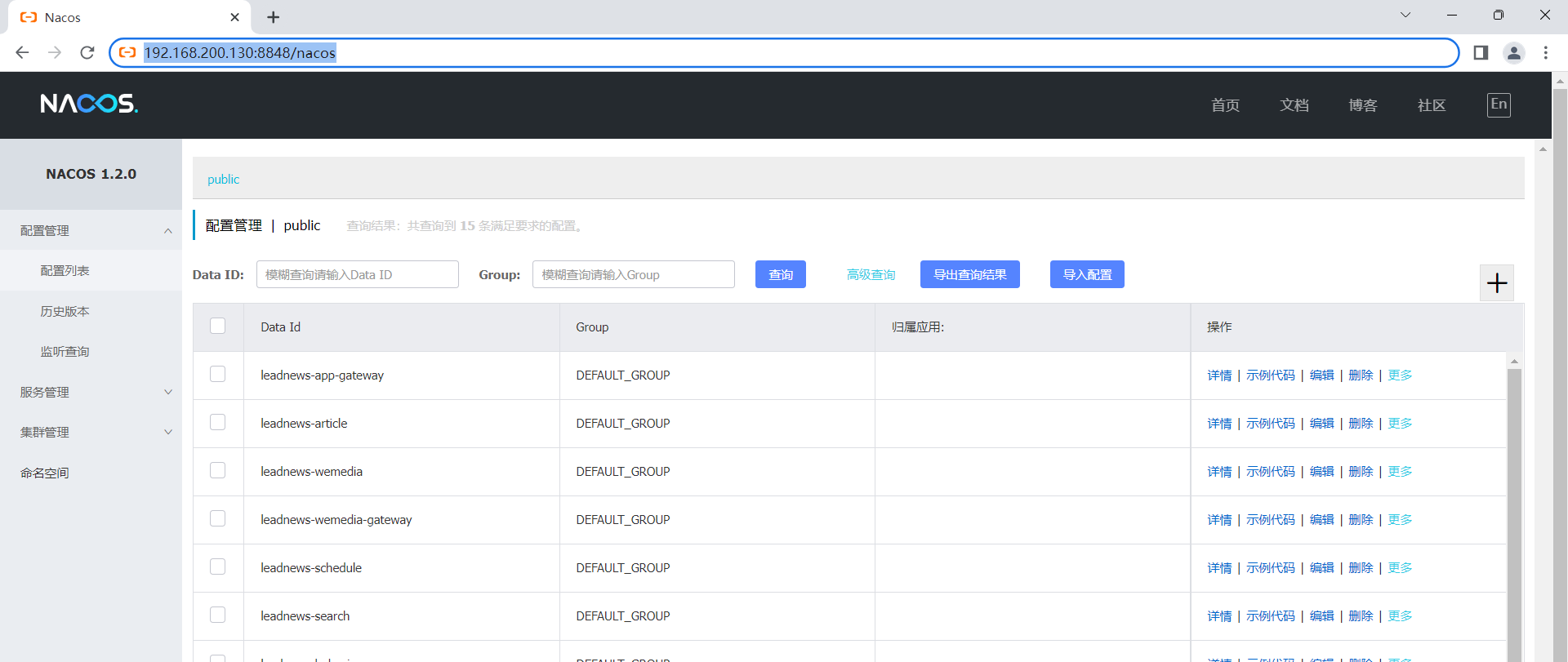
Task: Select 配置列表 in the sidebar
Action: [91, 271]
